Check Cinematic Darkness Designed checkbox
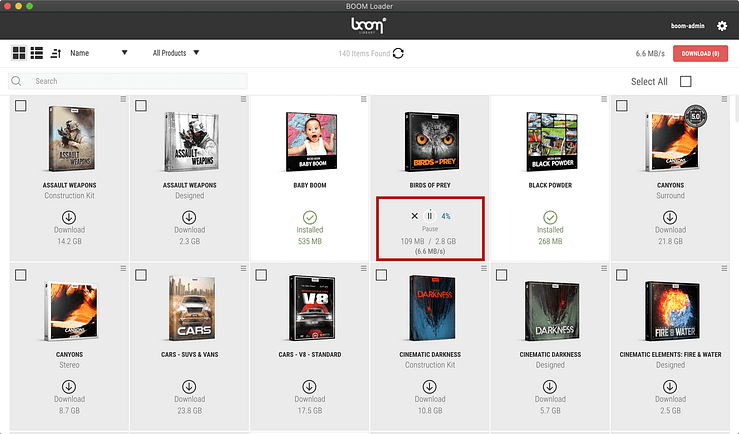This screenshot has height=434, width=739. point(501,275)
